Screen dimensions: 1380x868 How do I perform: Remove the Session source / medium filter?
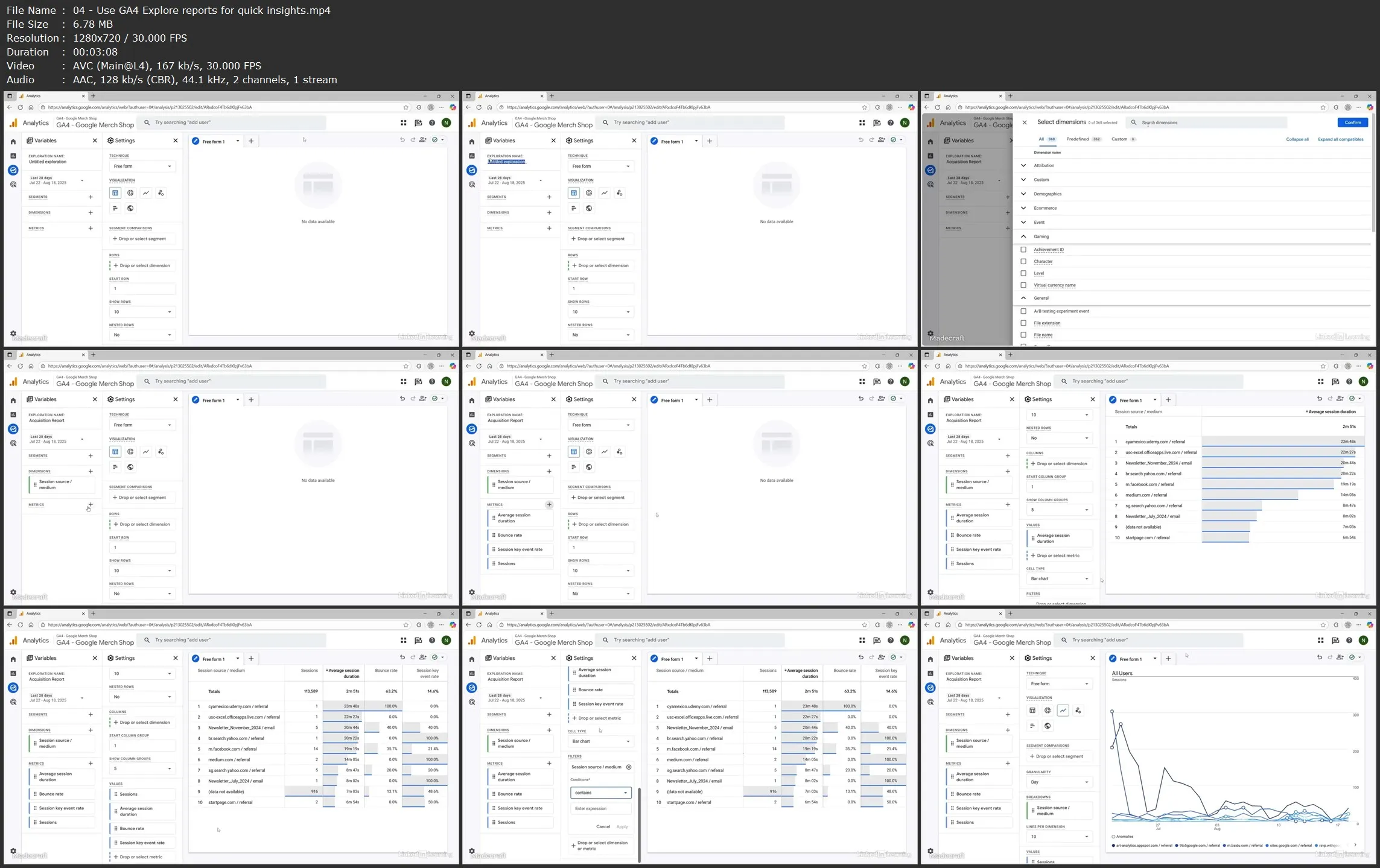click(629, 767)
